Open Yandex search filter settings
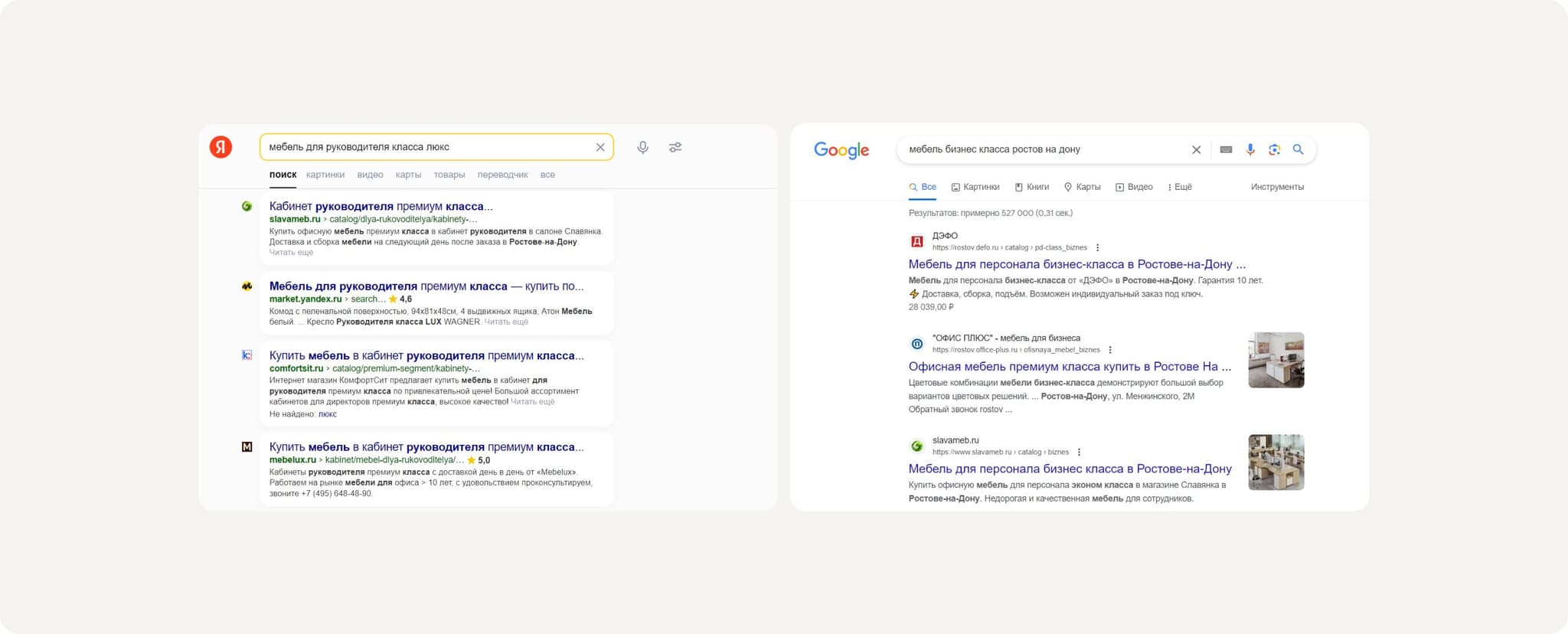The width and height of the screenshot is (1568, 634). [x=675, y=147]
